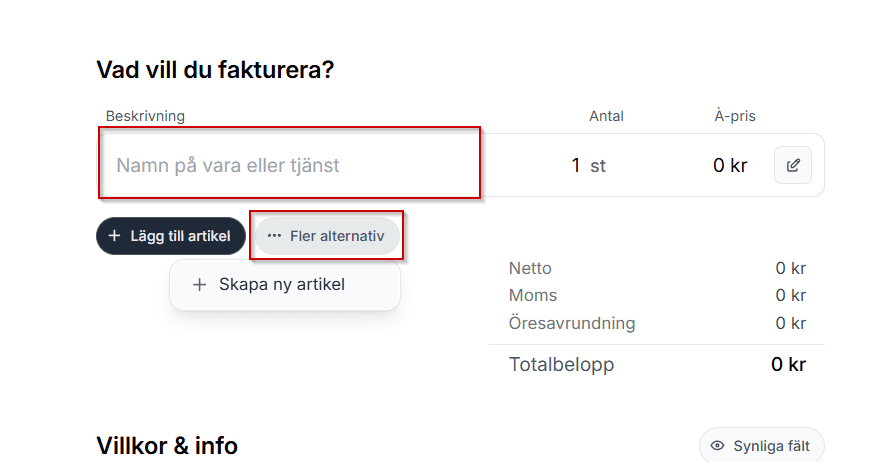Image resolution: width=889 pixels, height=462 pixels.
Task: Choose Skapa ny artikel from the menu
Action: click(x=282, y=285)
